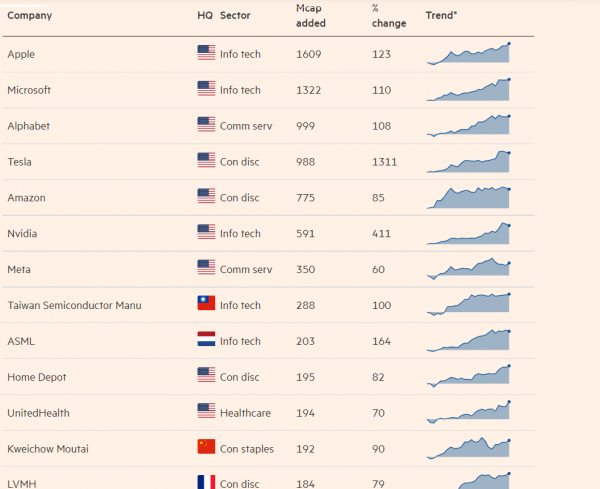Select the company name UnitedHealth
This screenshot has width=600, height=489.
coord(39,413)
